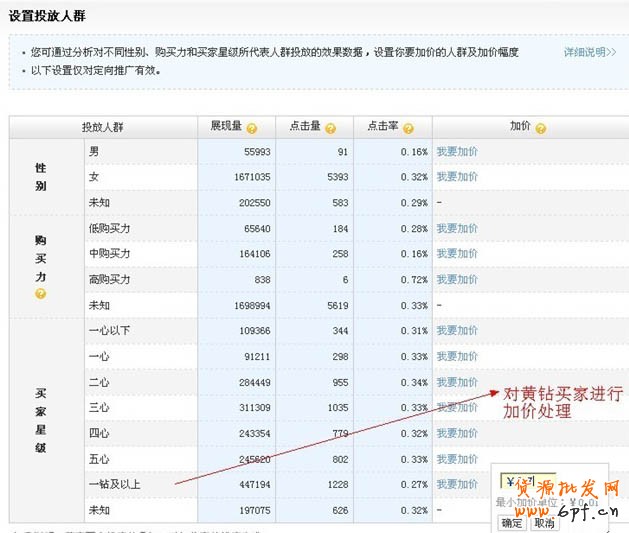Click the 中购买力 row label
This screenshot has width=629, height=533.
110,254
